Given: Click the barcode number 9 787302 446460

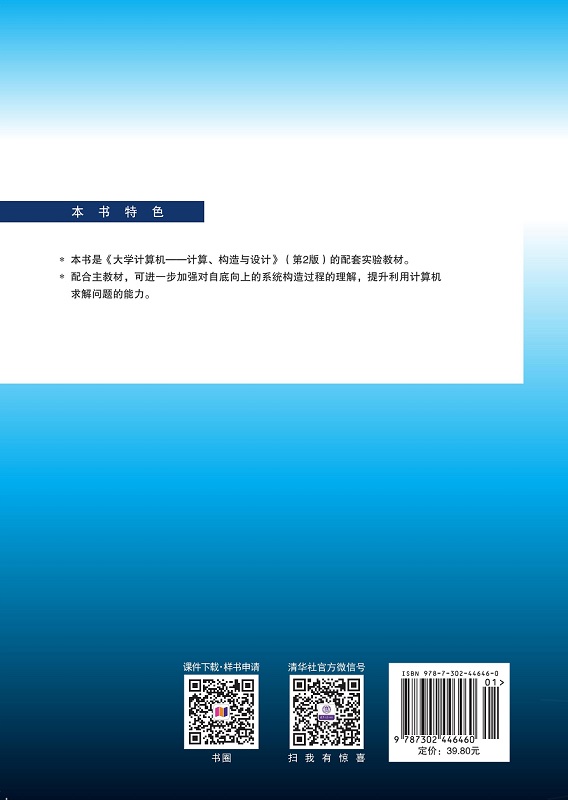Looking at the screenshot, I should 434,739.
